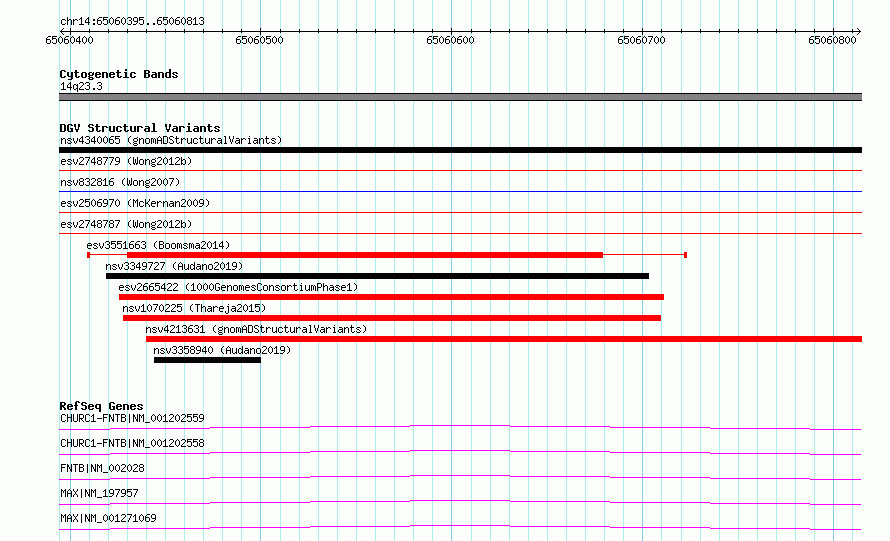
Task: Click the left arrow of the ruler
Action: point(62,31)
